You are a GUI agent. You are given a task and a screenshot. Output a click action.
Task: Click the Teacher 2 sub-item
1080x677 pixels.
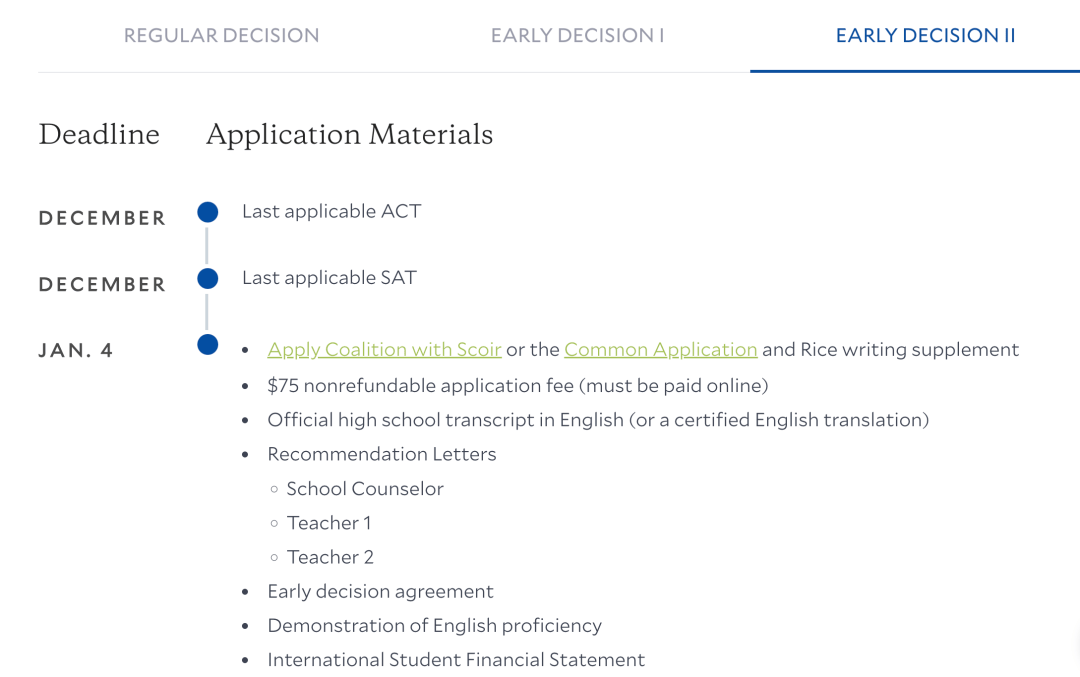click(x=329, y=557)
